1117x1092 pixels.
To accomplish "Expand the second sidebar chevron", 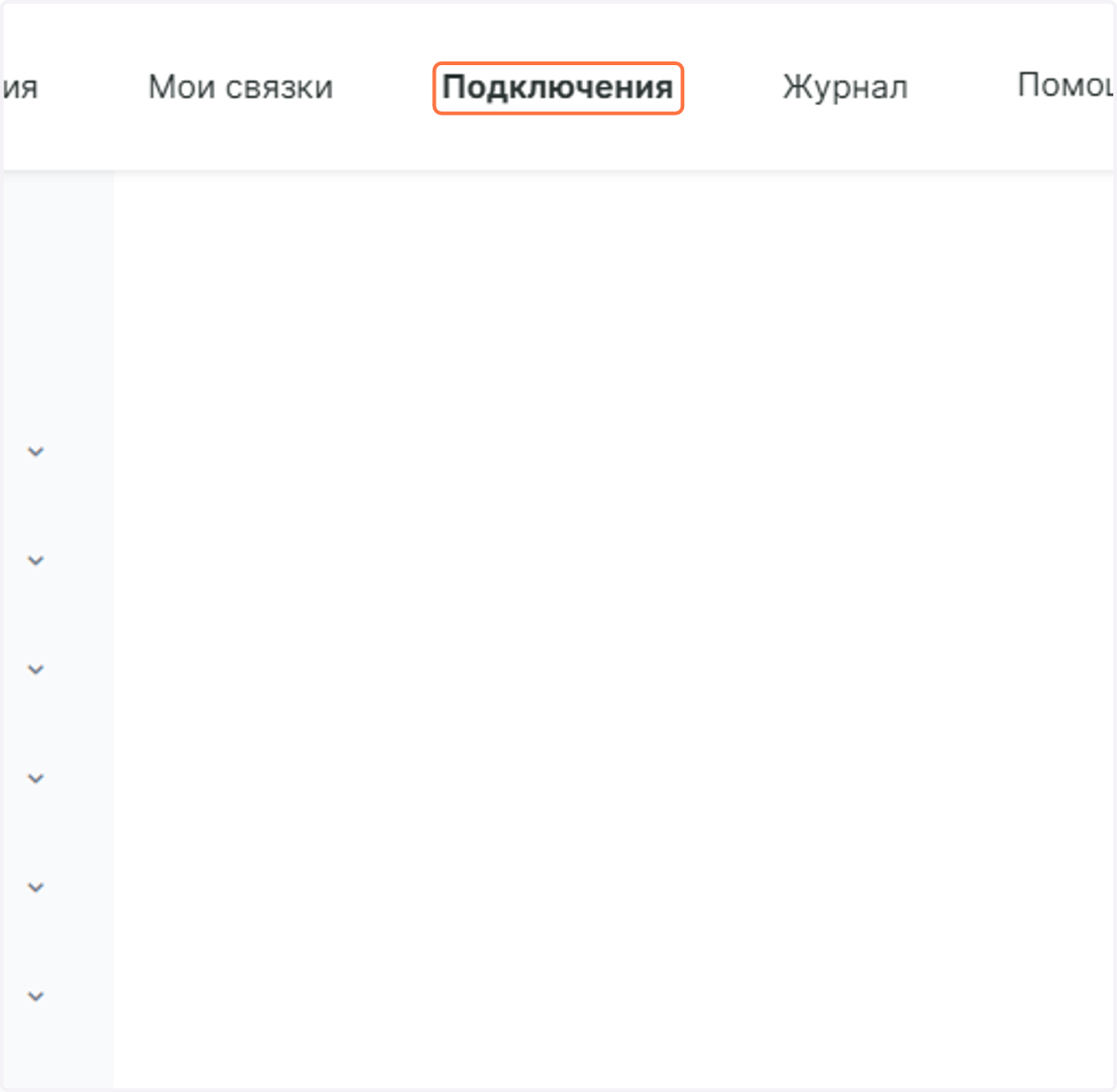I will 35,560.
